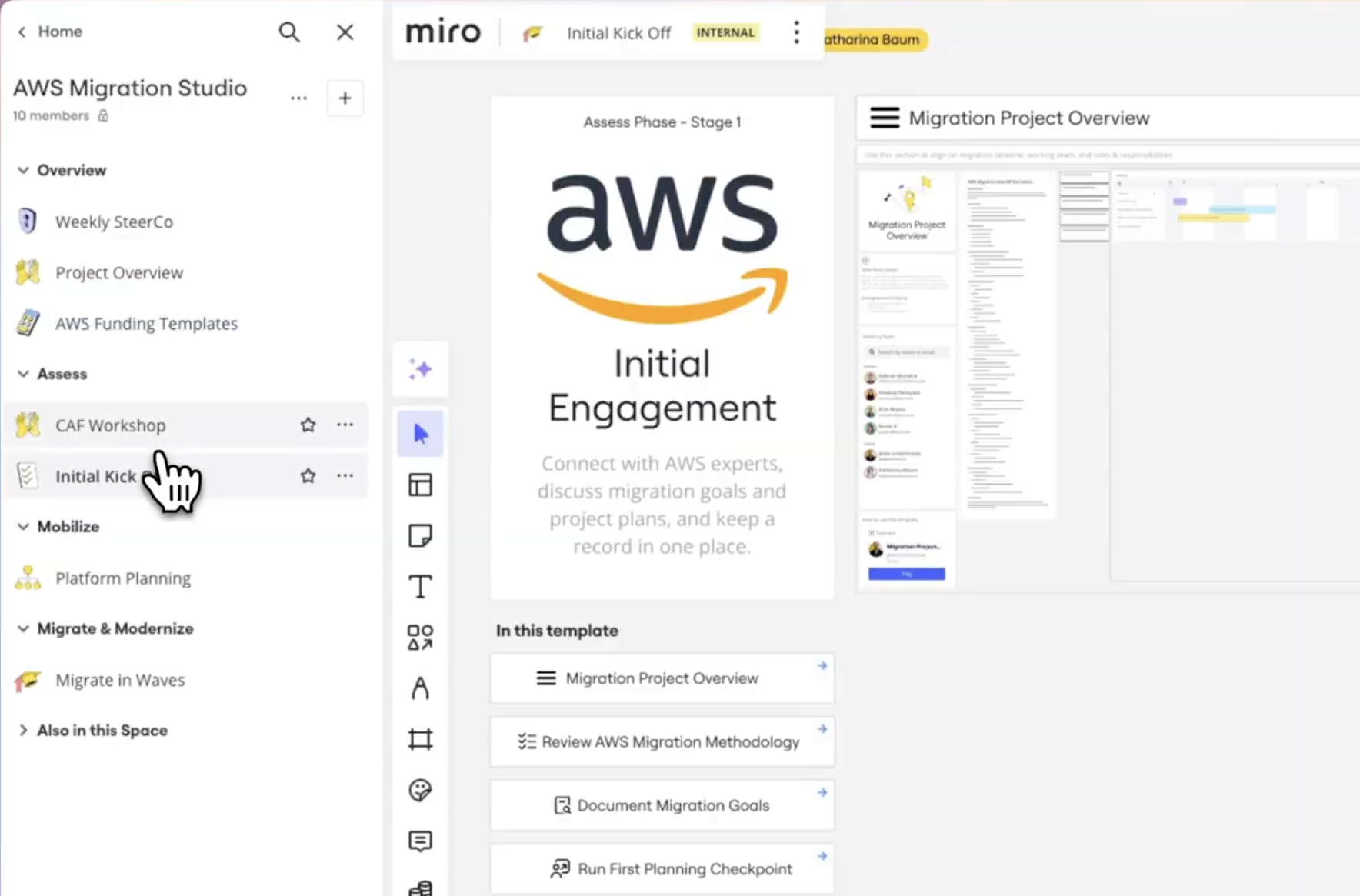Screen dimensions: 1360x896
Task: Open the Miro AI sparkle tool
Action: click(420, 369)
